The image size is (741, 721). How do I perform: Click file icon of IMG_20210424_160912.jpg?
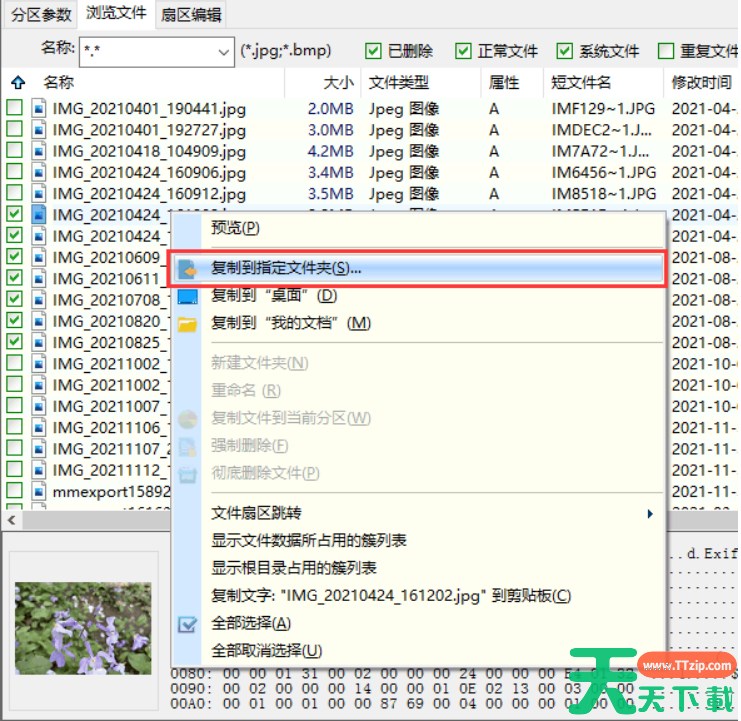click(x=39, y=194)
